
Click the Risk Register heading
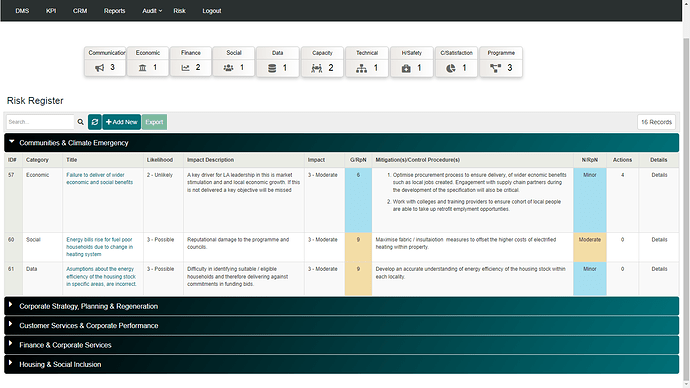click(35, 101)
